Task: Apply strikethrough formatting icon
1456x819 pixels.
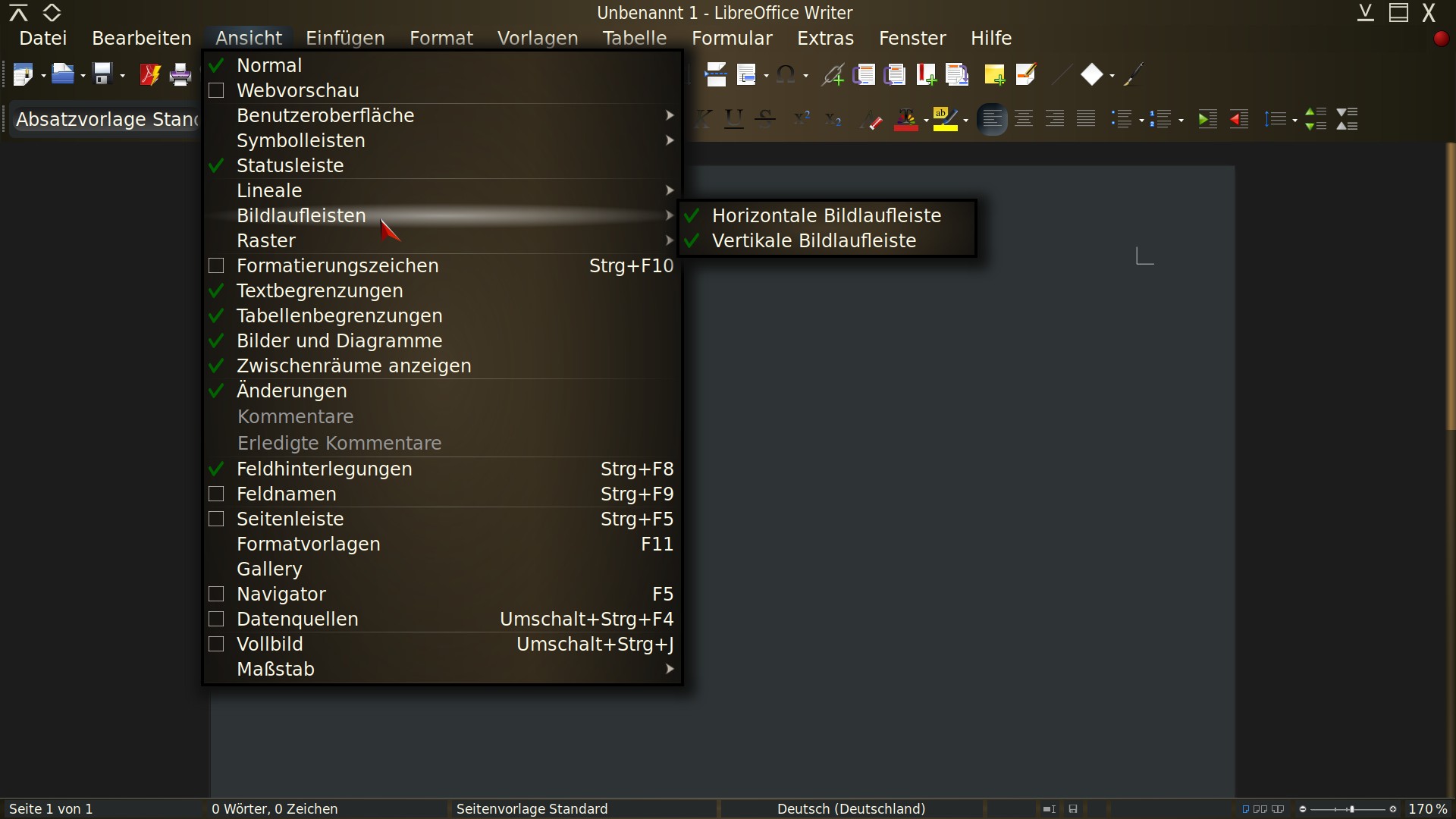Action: coord(765,119)
